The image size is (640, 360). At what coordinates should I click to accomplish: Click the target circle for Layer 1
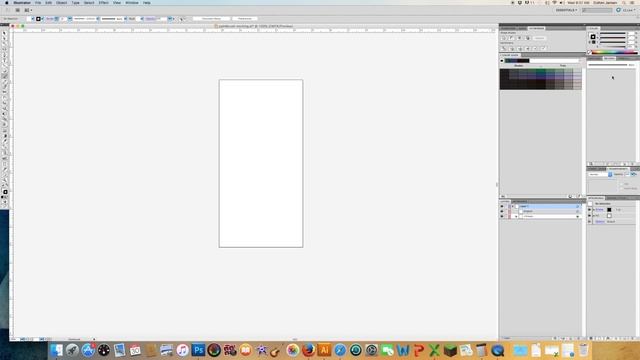[x=578, y=207]
